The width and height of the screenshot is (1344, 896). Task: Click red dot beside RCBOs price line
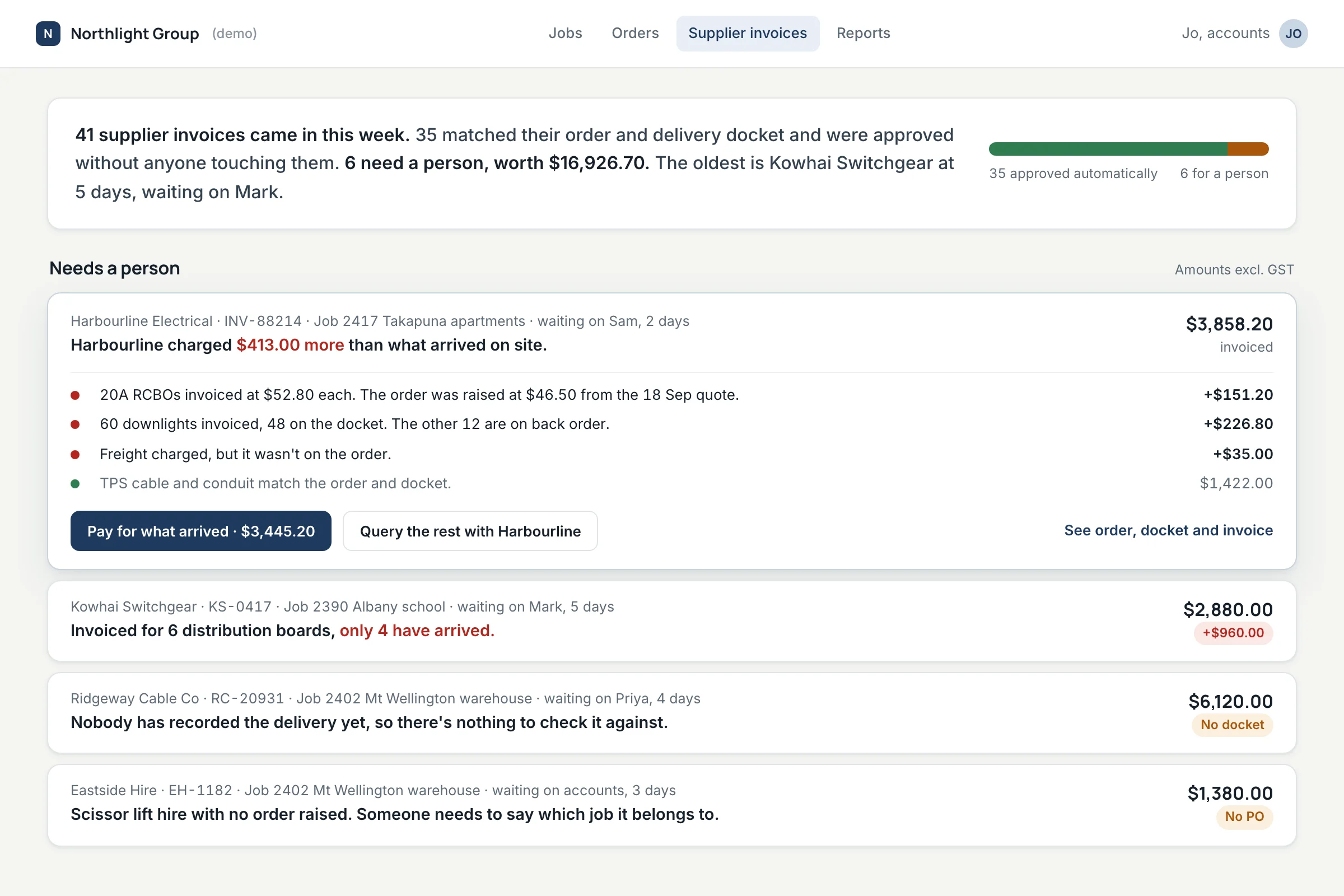coord(75,395)
